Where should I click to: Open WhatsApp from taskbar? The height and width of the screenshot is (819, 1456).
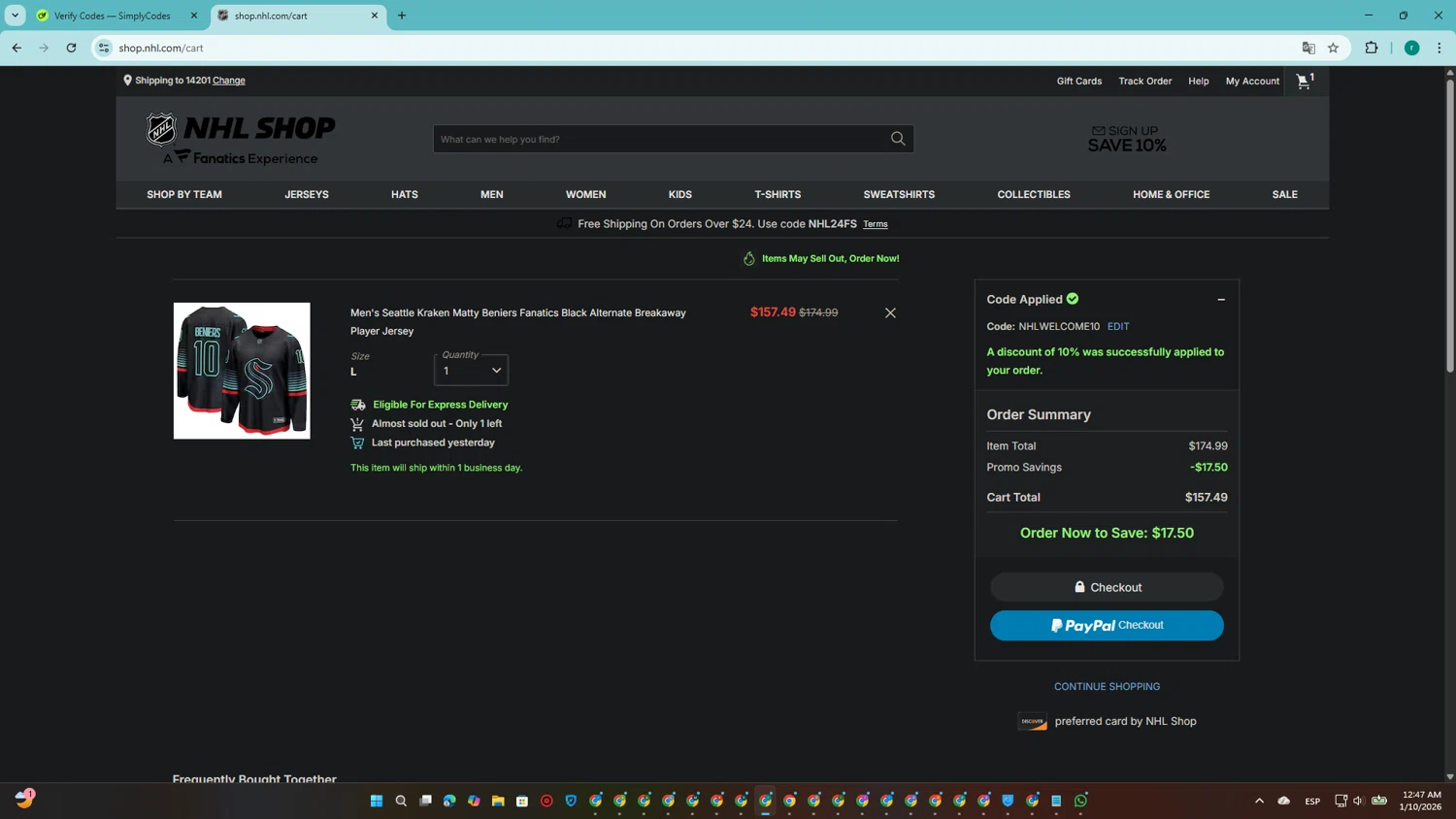(1080, 801)
